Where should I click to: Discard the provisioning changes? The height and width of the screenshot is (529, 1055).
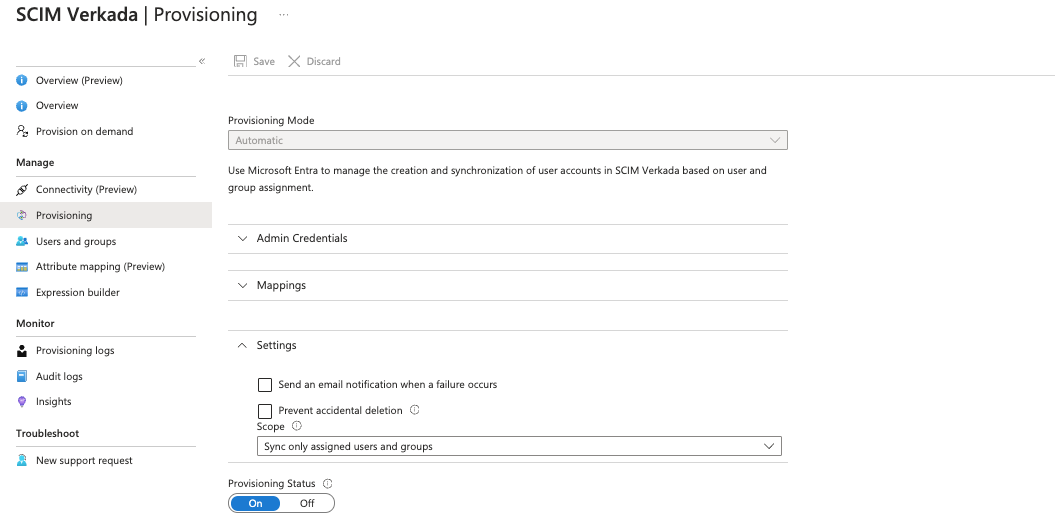(314, 61)
